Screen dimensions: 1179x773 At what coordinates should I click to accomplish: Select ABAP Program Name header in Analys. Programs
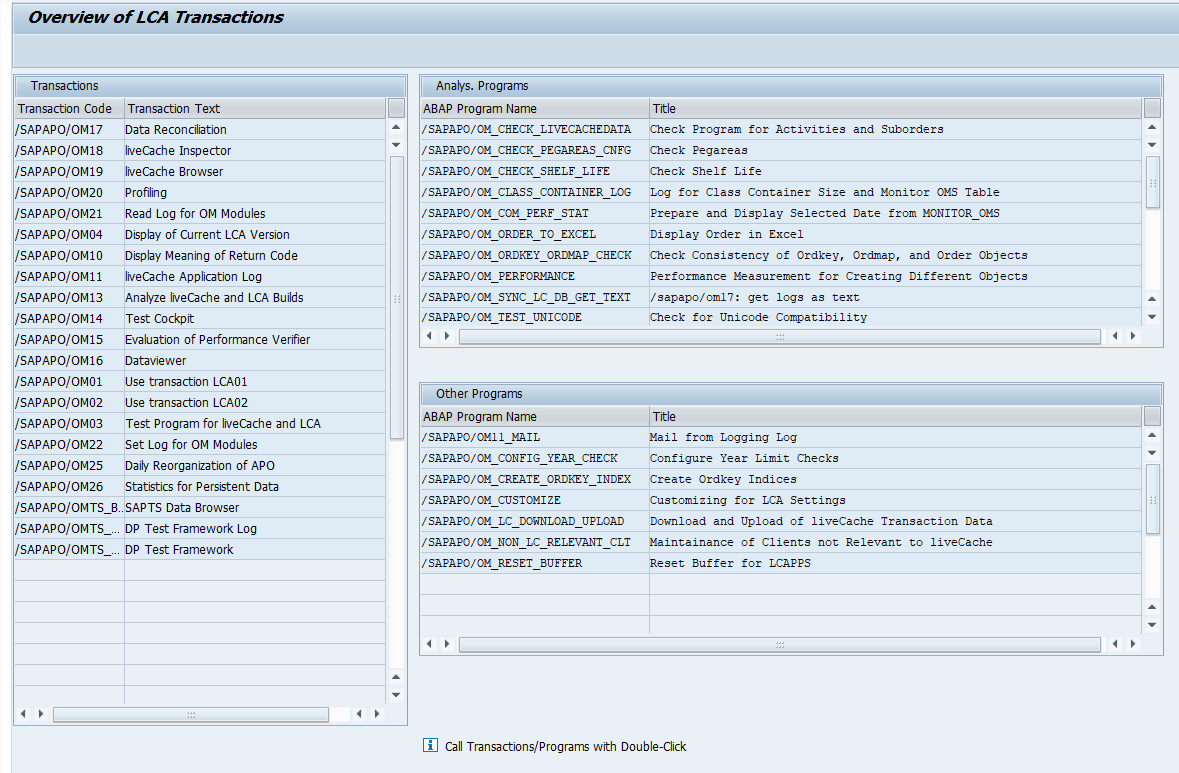point(534,108)
